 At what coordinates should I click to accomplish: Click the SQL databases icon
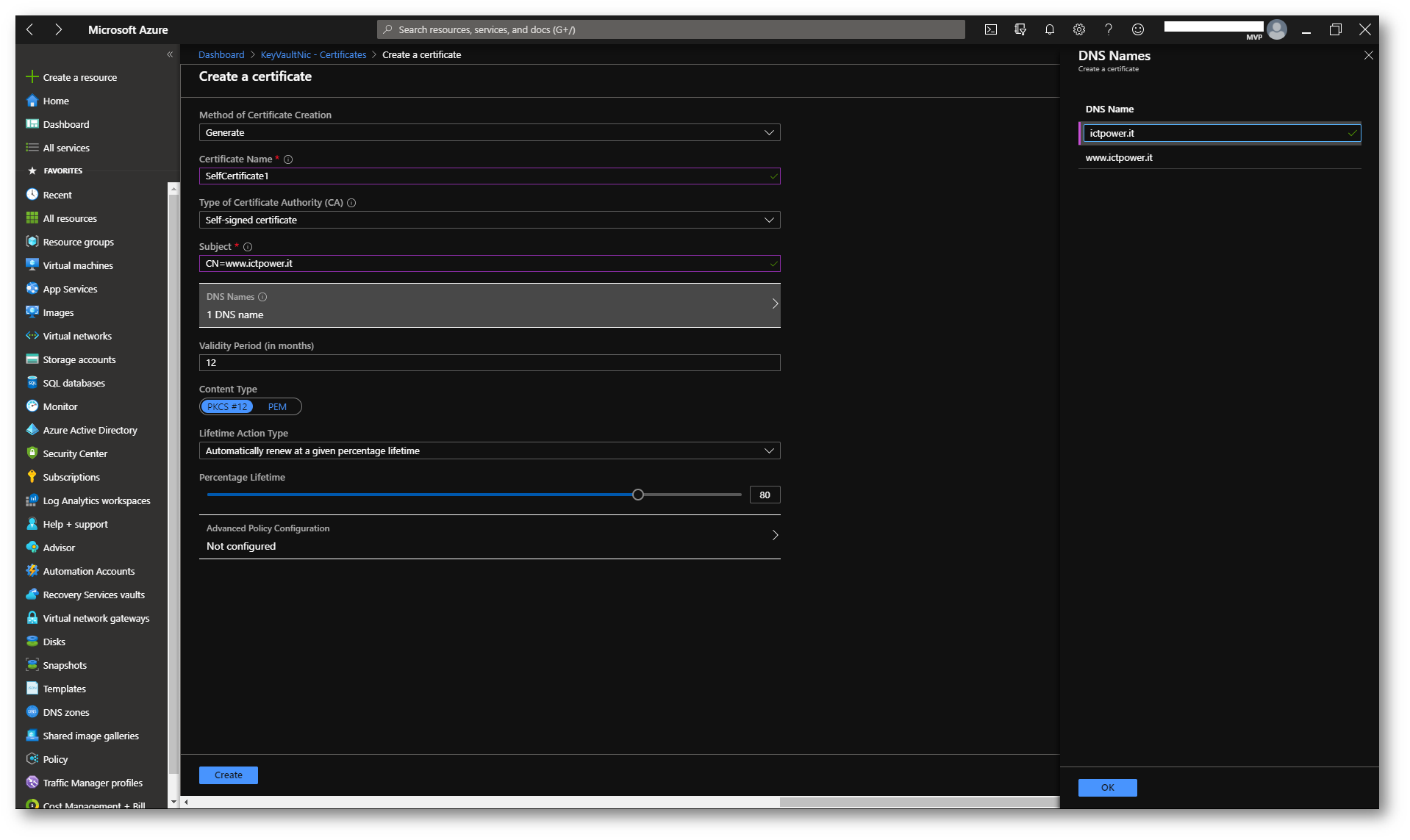32,383
